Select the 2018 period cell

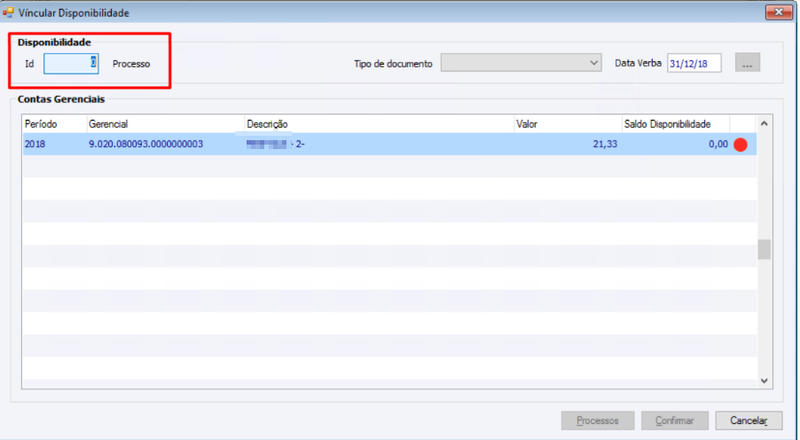click(55, 144)
